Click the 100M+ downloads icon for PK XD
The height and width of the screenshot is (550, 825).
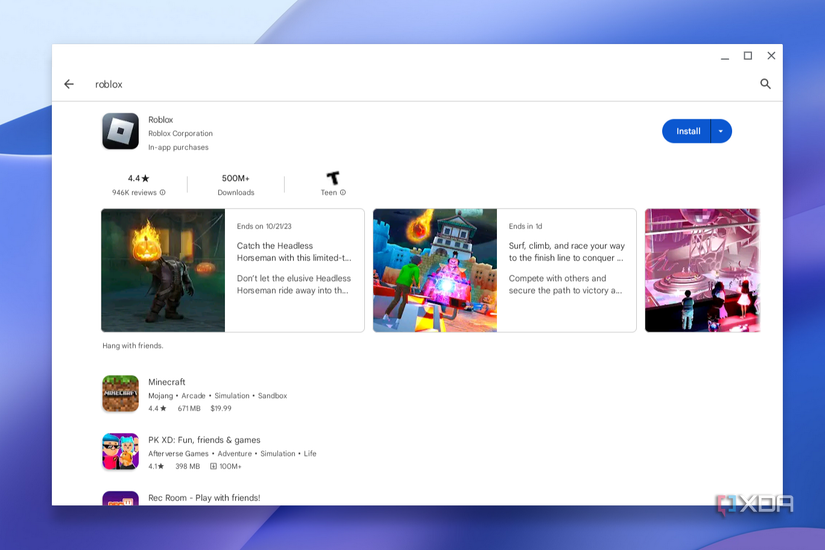213,466
